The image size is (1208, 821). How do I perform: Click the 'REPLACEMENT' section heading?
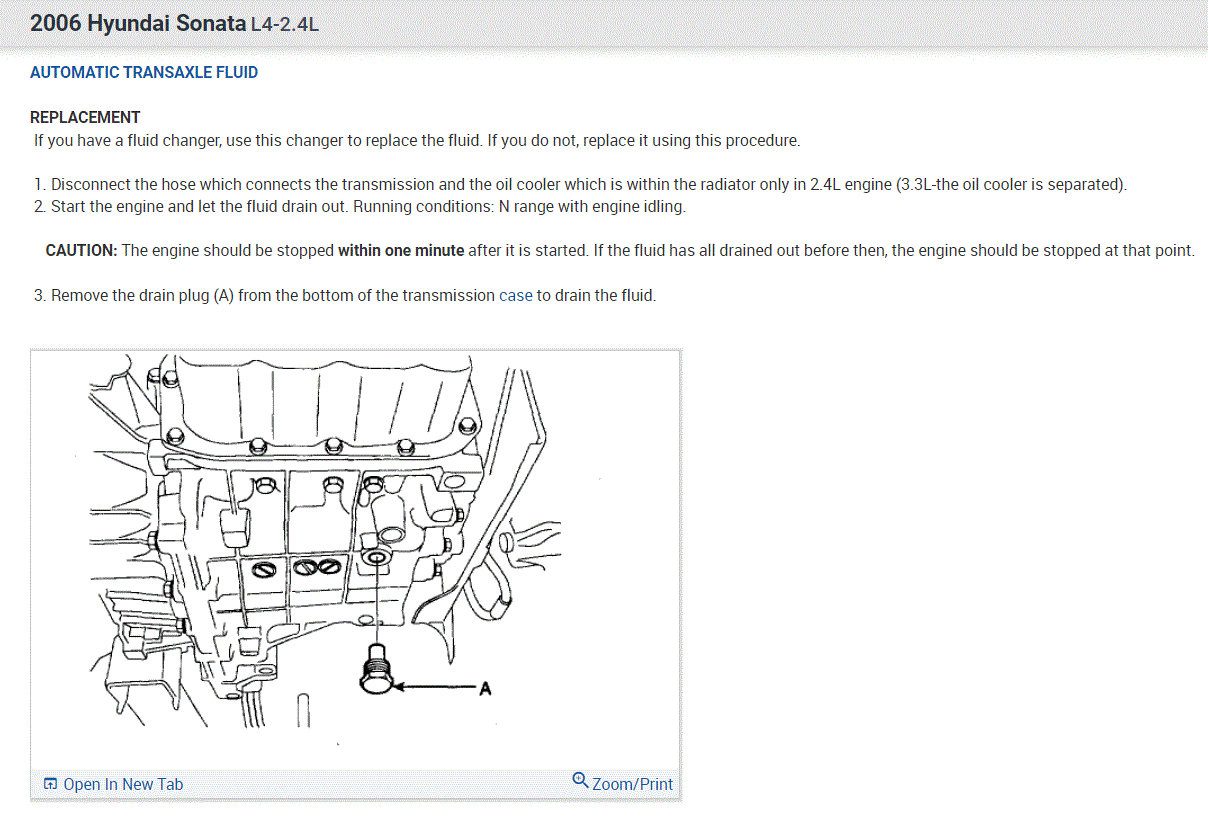click(85, 117)
